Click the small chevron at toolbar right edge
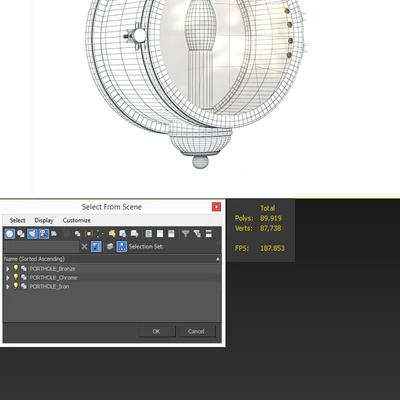 (x=218, y=243)
